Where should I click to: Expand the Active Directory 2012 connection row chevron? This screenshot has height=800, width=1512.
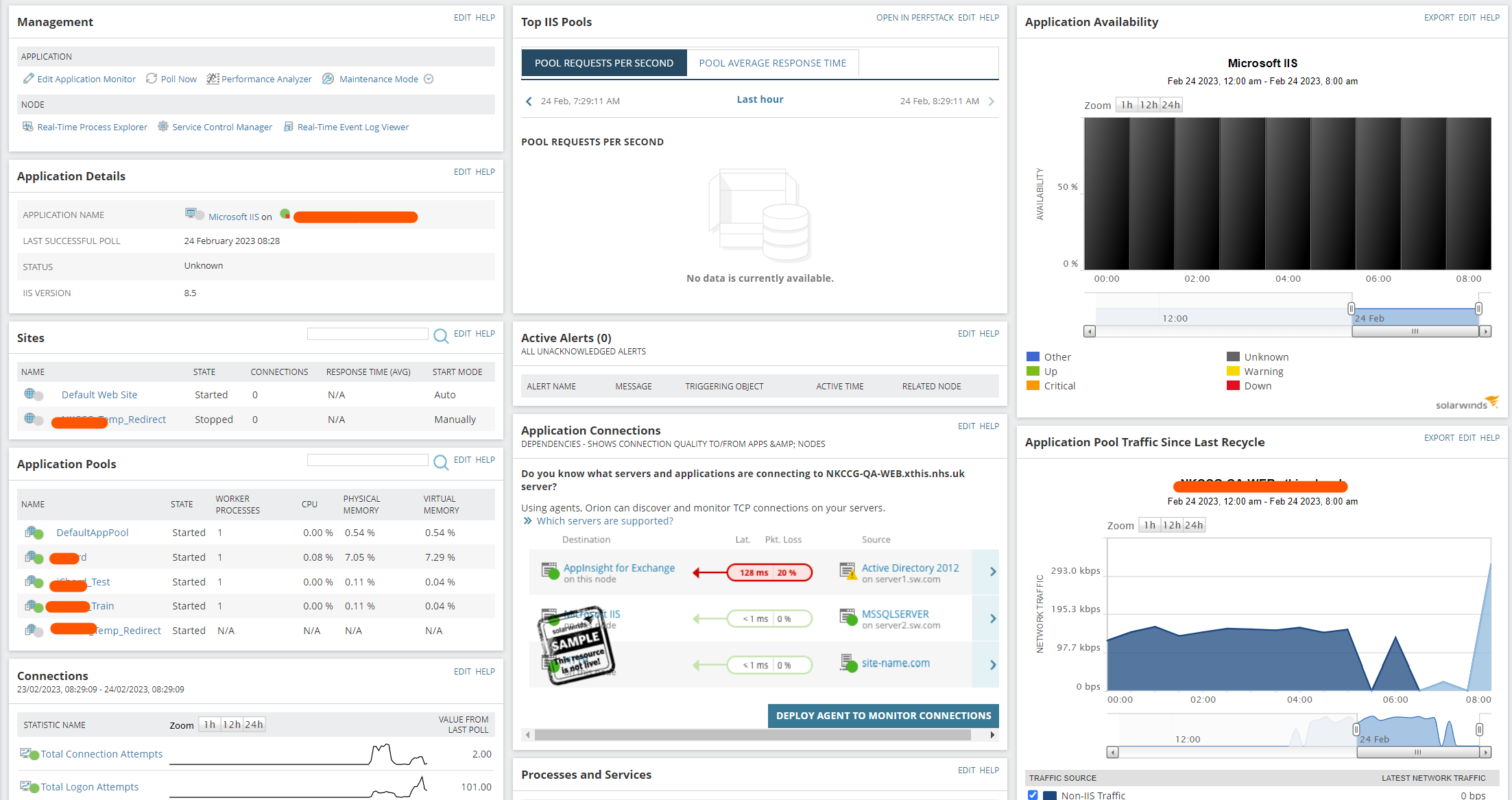coord(992,572)
